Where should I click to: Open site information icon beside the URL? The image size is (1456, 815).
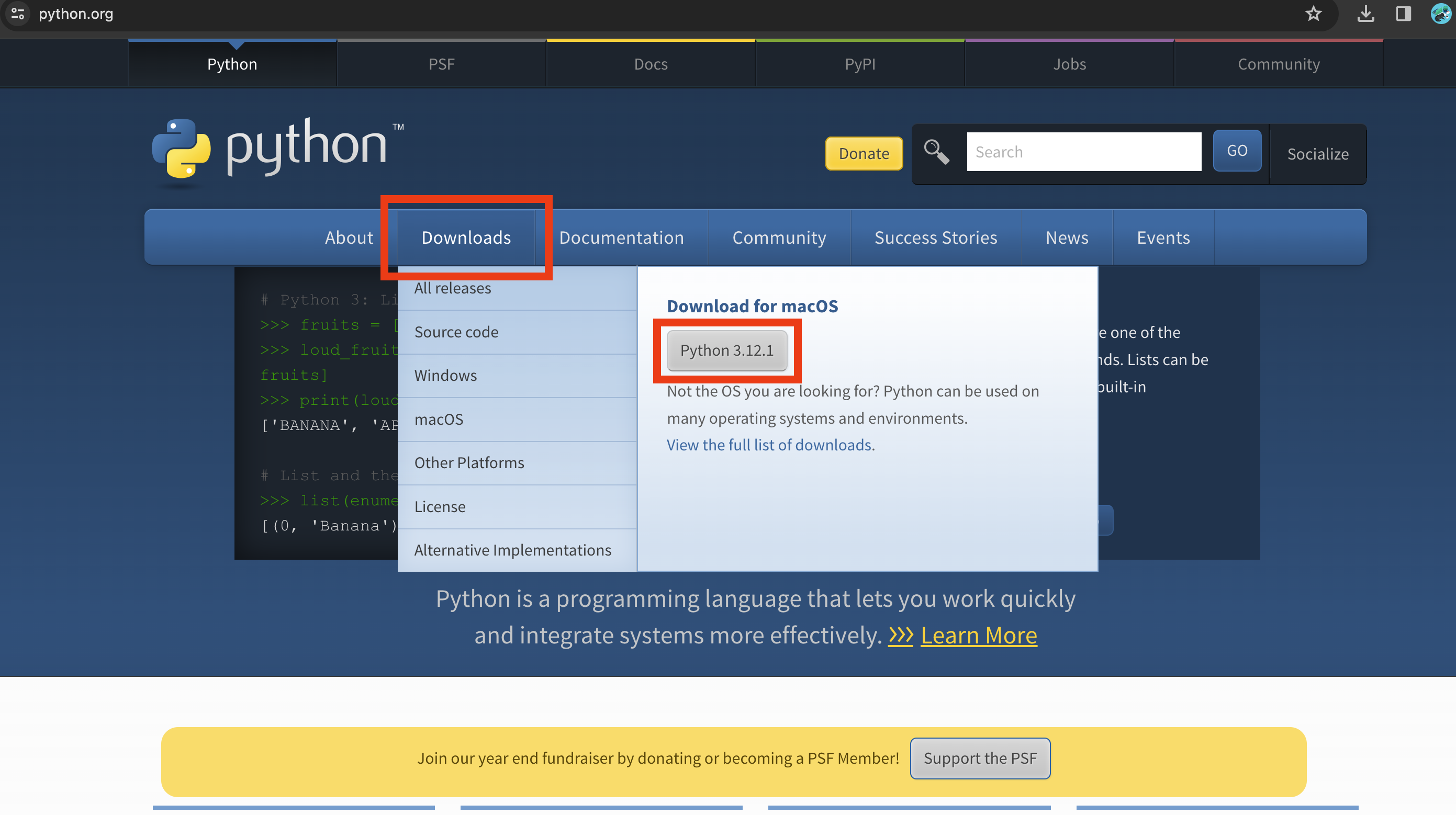click(17, 14)
